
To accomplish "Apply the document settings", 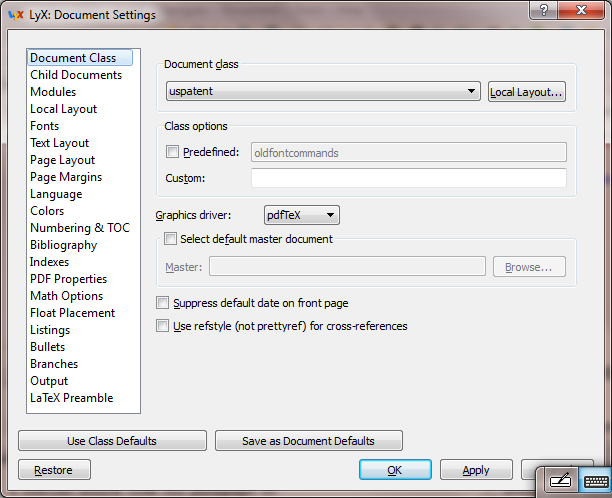I will (x=476, y=470).
